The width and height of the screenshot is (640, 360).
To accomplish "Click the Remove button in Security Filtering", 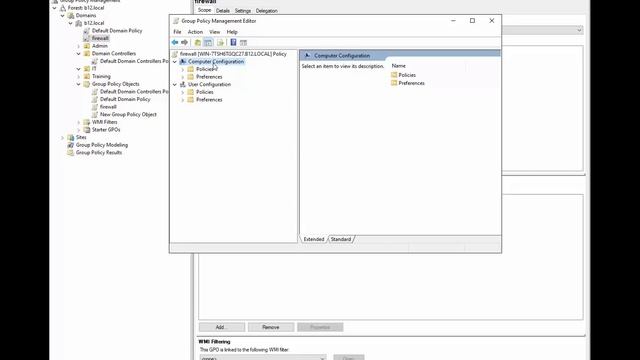I will (x=271, y=327).
